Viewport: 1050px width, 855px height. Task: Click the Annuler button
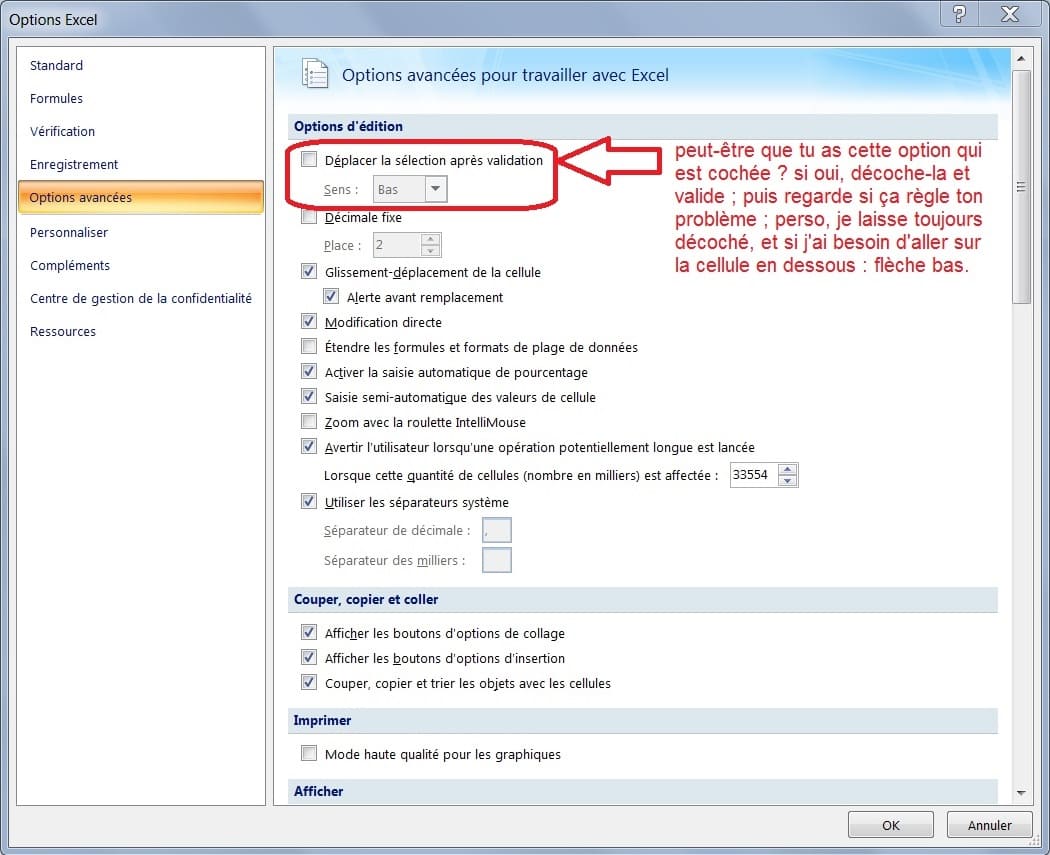(x=989, y=825)
